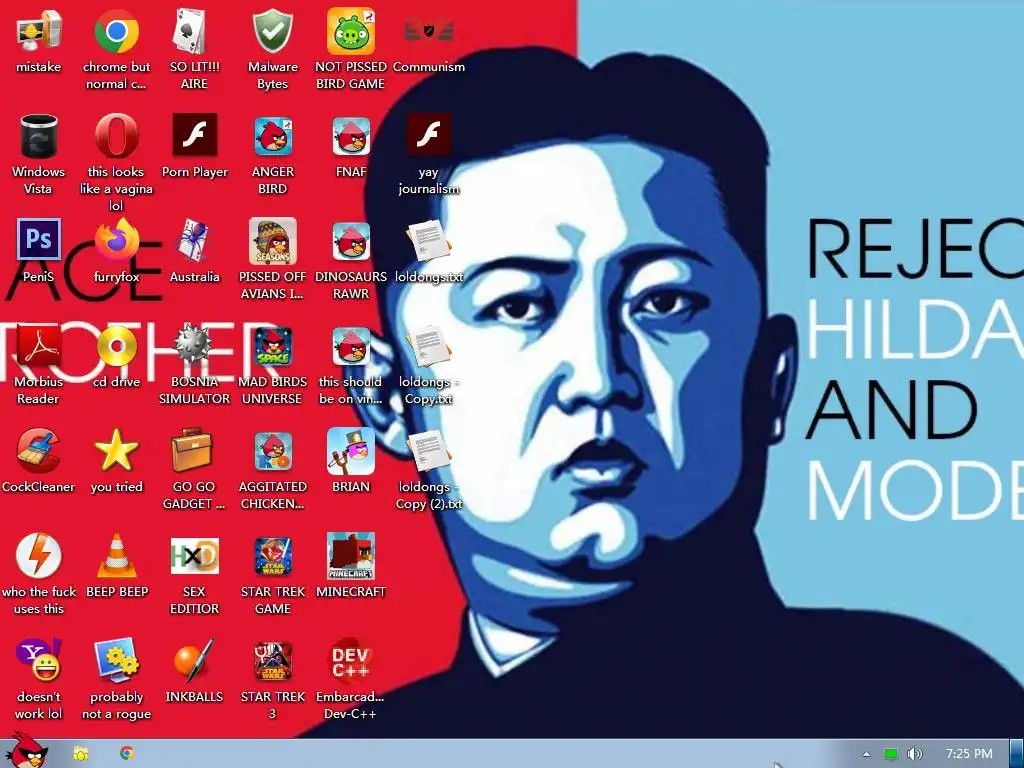This screenshot has width=1024, height=768.
Task: Open the "INKBALLS" icon
Action: click(x=194, y=660)
